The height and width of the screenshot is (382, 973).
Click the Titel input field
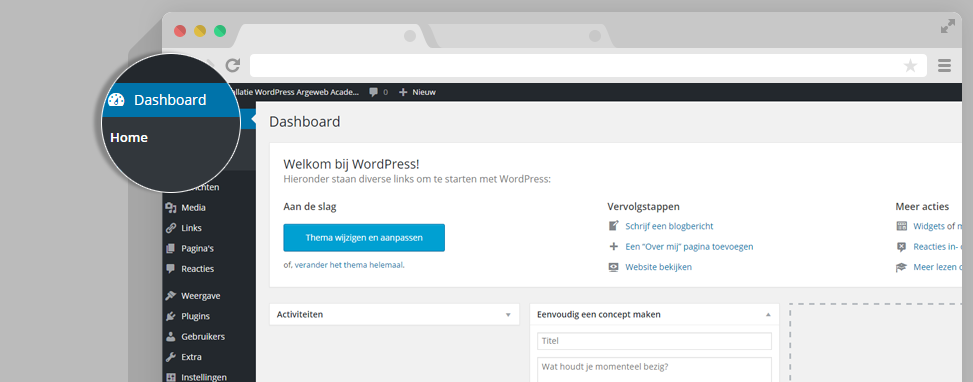coord(655,341)
